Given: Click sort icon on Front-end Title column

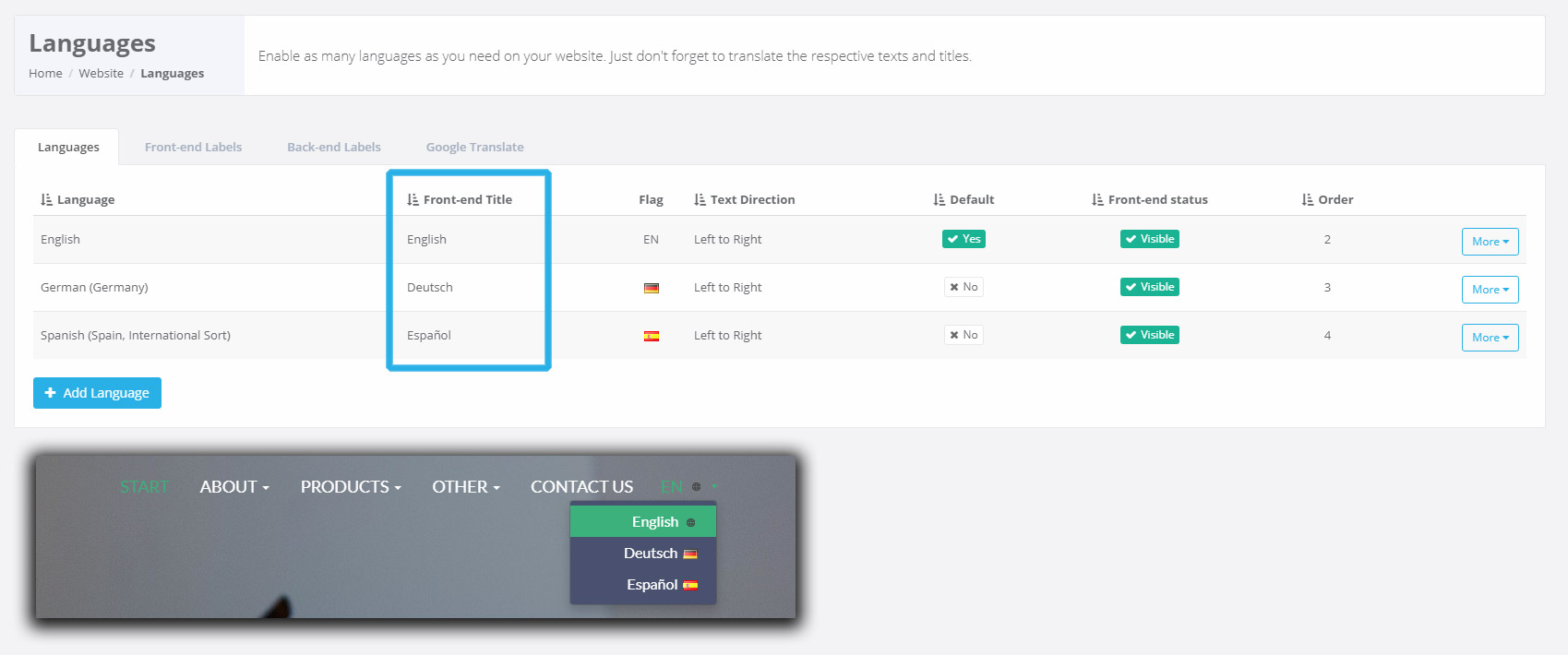Looking at the screenshot, I should coord(413,199).
